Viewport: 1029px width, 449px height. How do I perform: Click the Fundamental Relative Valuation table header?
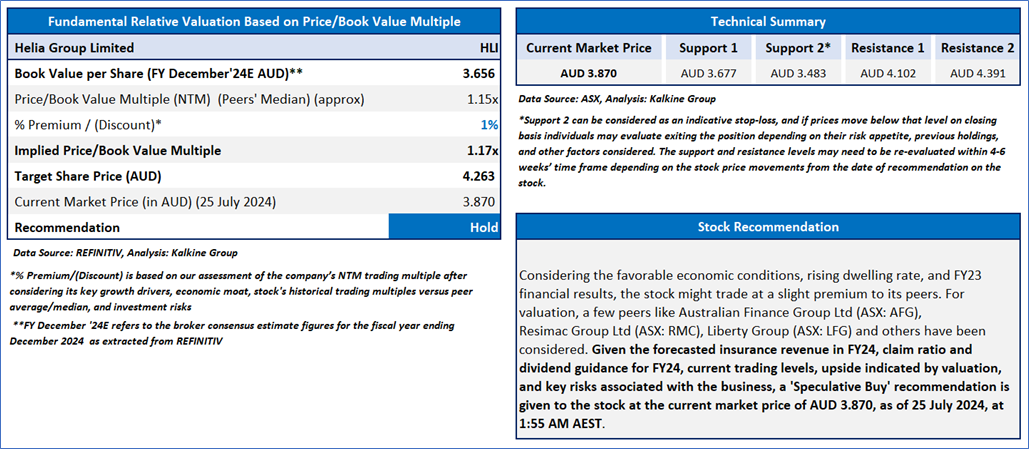point(254,22)
